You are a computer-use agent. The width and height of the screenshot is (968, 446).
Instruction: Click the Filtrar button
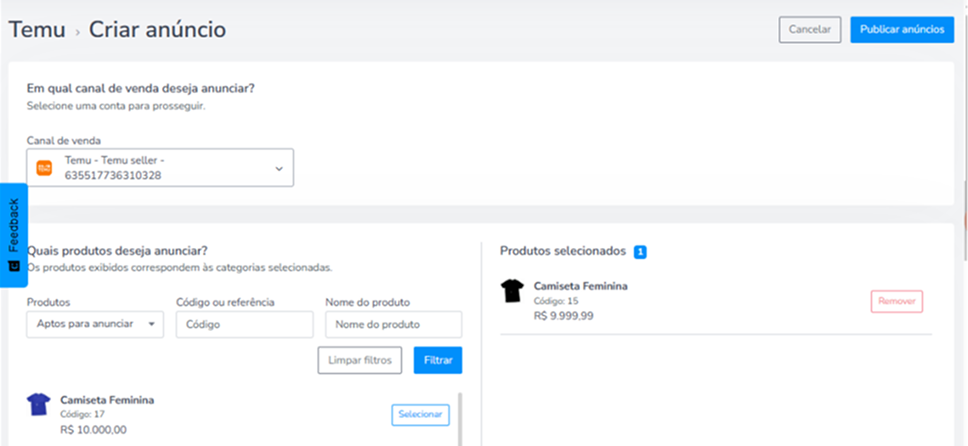(438, 360)
